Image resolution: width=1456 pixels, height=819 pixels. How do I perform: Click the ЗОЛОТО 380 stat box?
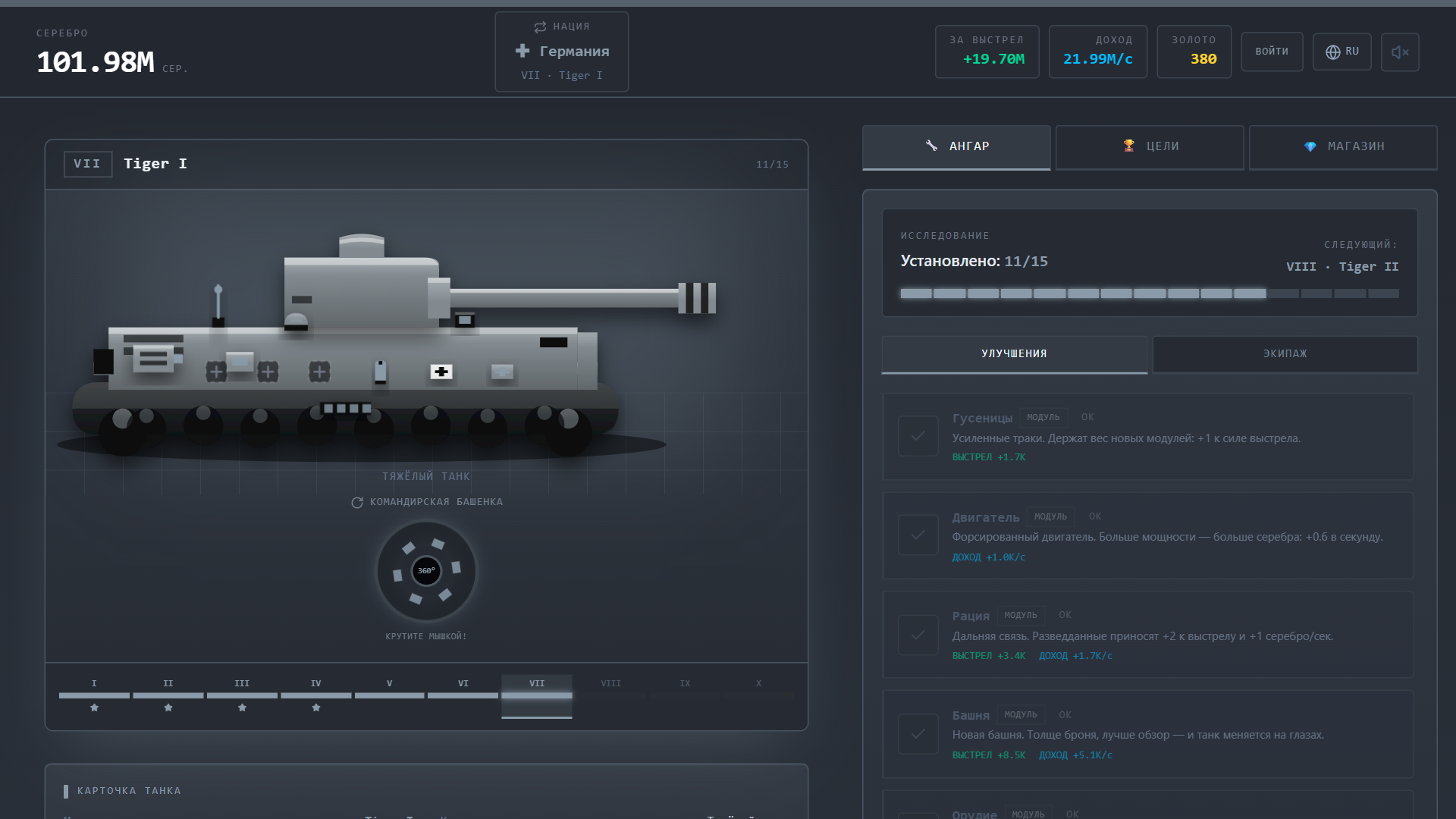(x=1194, y=52)
